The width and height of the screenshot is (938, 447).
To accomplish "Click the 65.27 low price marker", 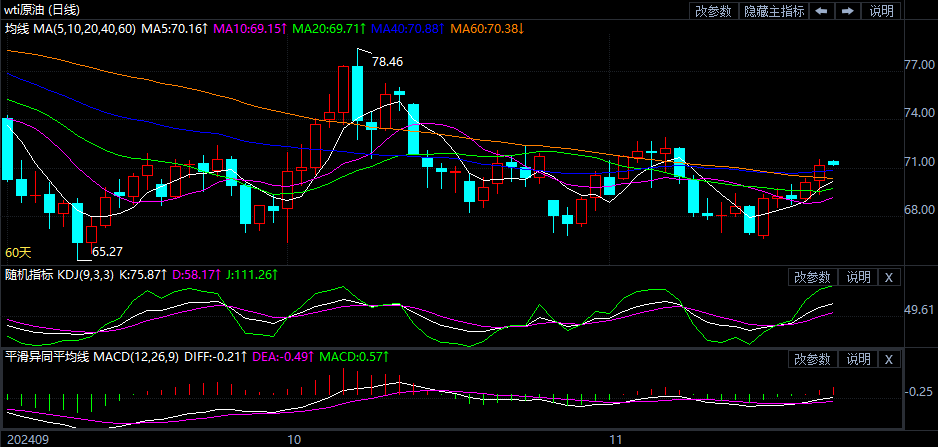I will pyautogui.click(x=107, y=251).
